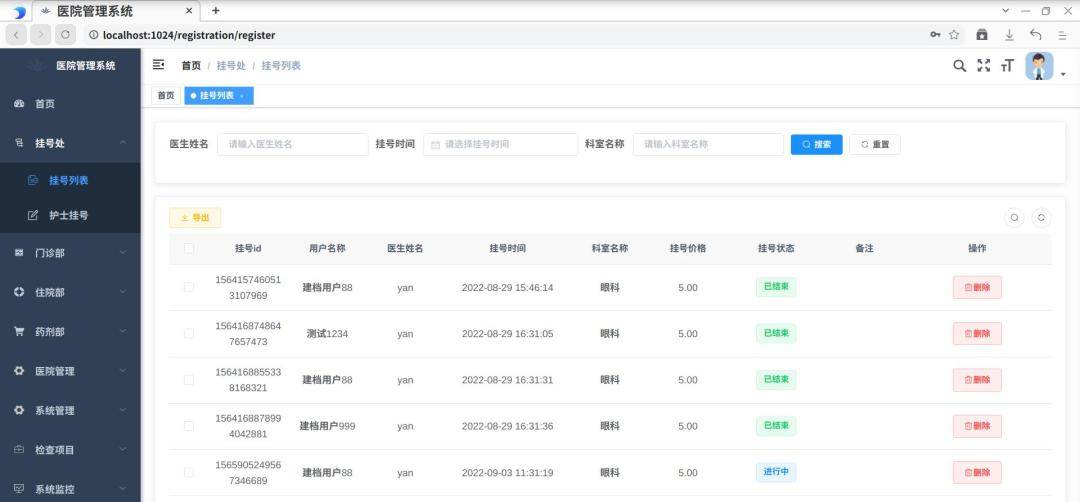Image resolution: width=1080 pixels, height=502 pixels.
Task: Click the 医院管理系统 browser tab
Action: point(116,11)
